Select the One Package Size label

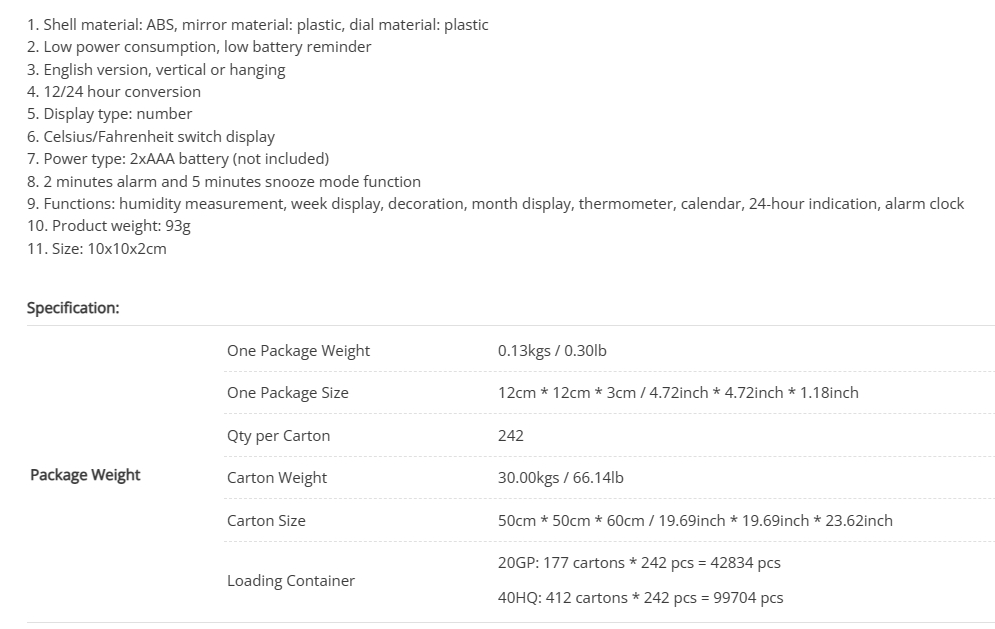point(288,393)
